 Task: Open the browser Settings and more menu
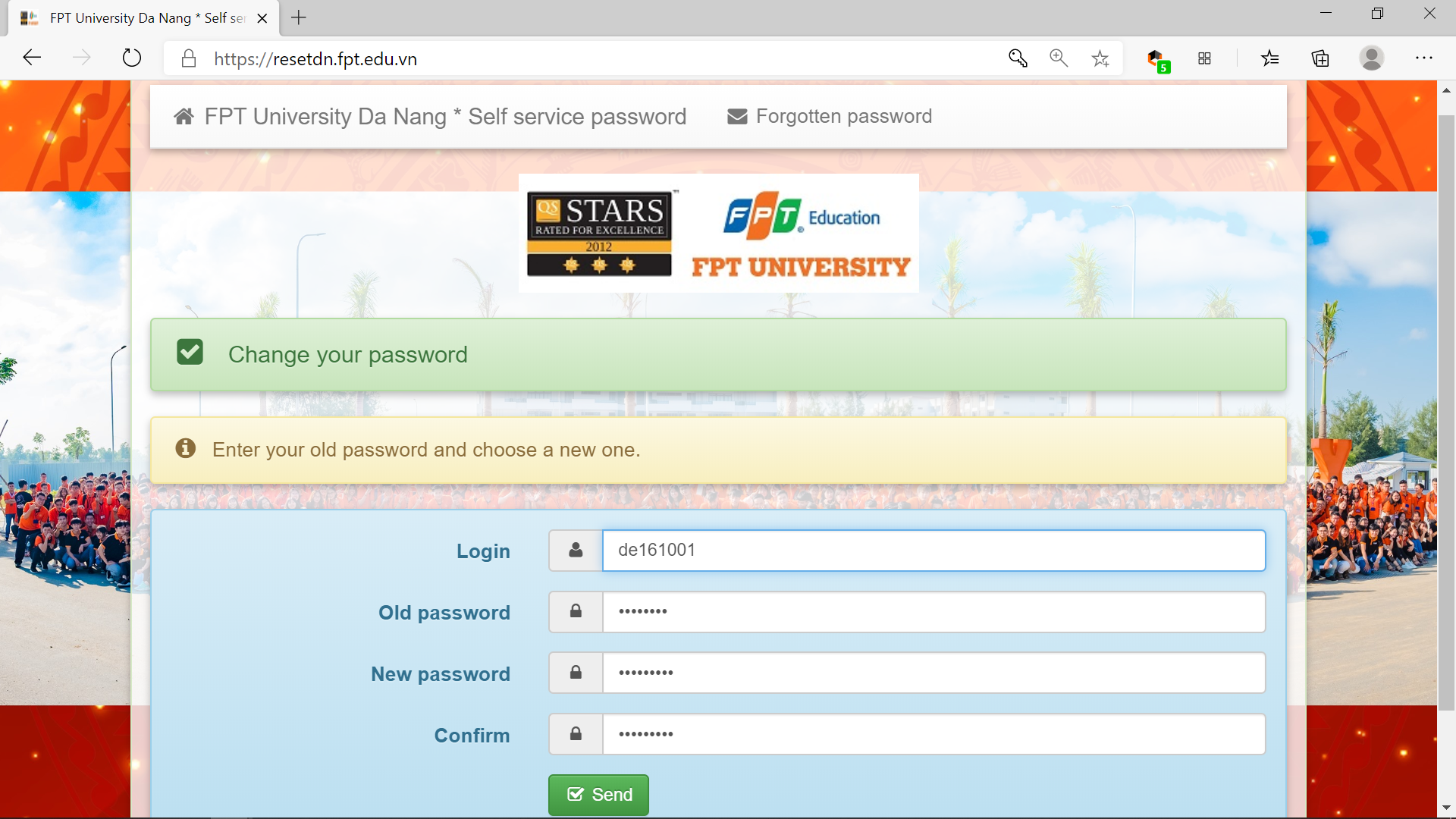click(x=1424, y=58)
